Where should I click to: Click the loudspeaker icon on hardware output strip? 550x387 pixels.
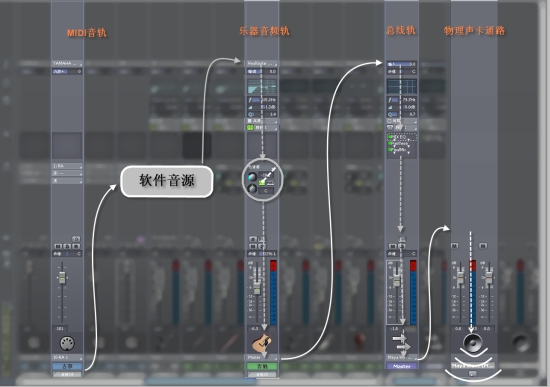pos(473,343)
